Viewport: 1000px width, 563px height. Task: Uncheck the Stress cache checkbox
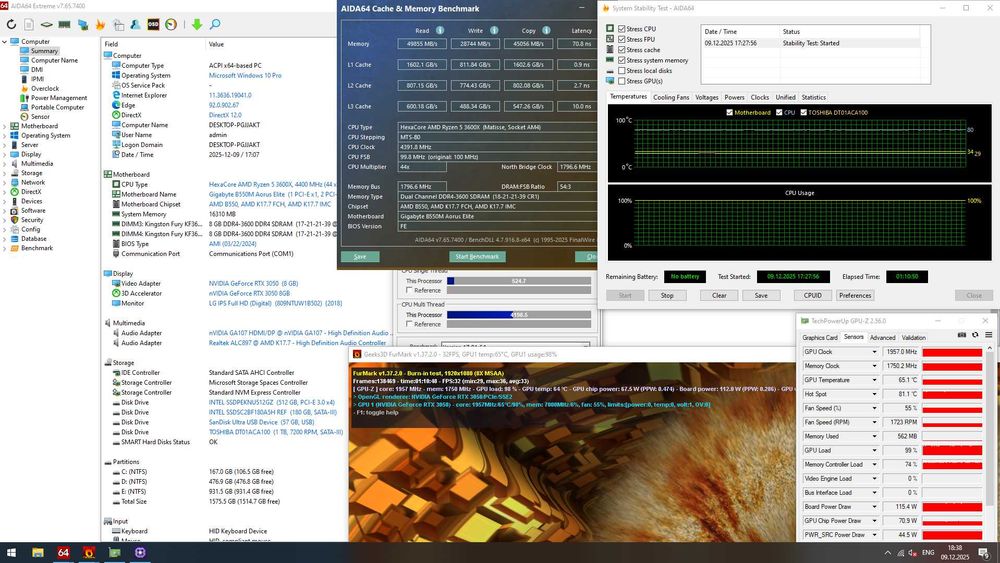pyautogui.click(x=621, y=50)
